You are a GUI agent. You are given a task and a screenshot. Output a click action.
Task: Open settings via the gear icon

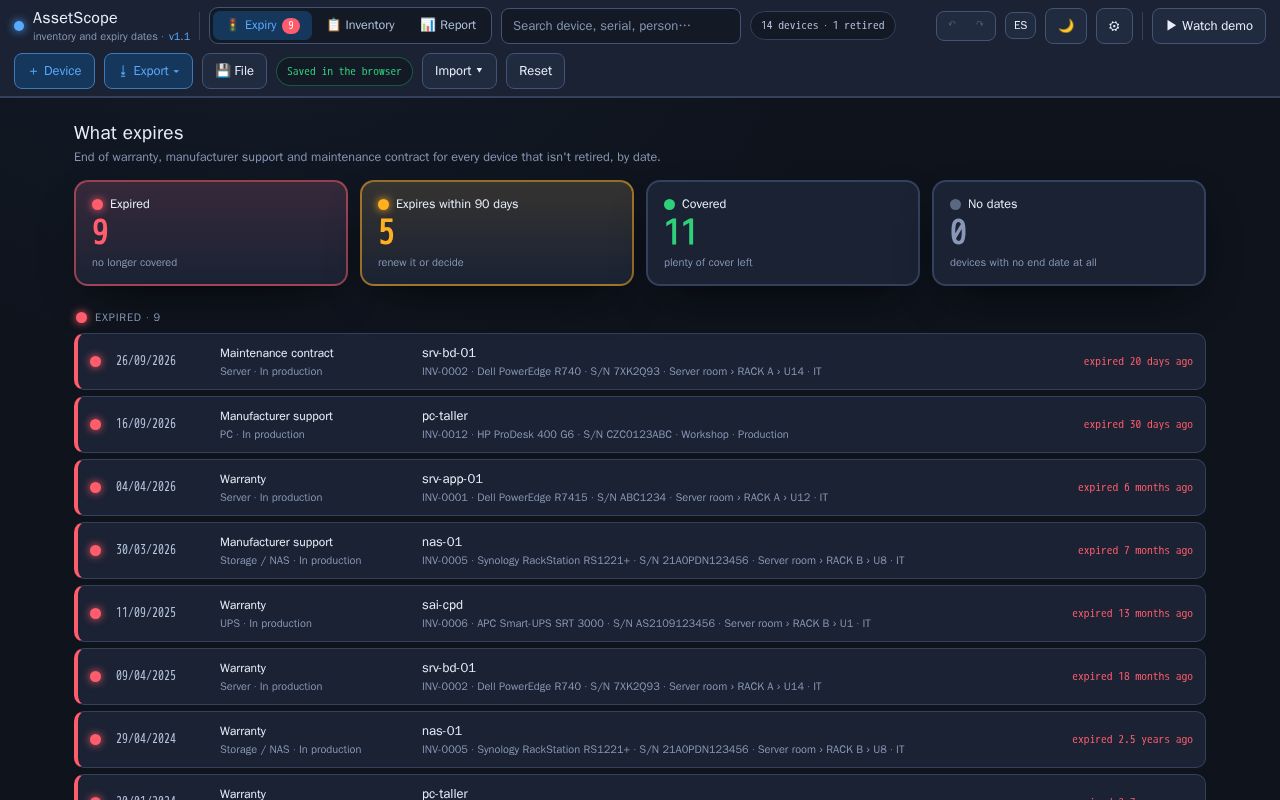1114,26
